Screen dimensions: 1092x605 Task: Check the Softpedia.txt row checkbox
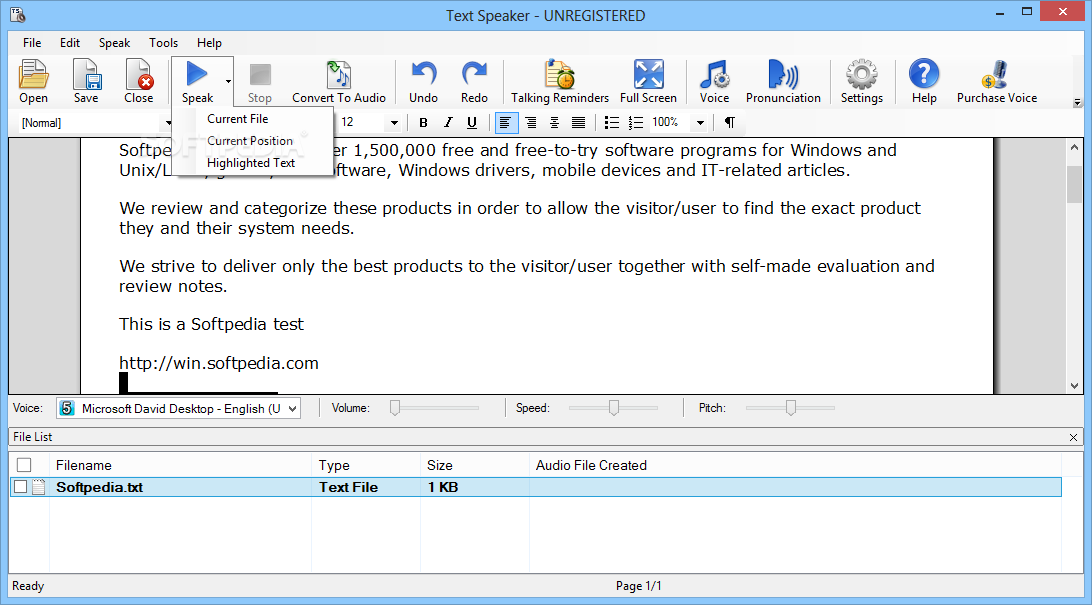(x=20, y=487)
